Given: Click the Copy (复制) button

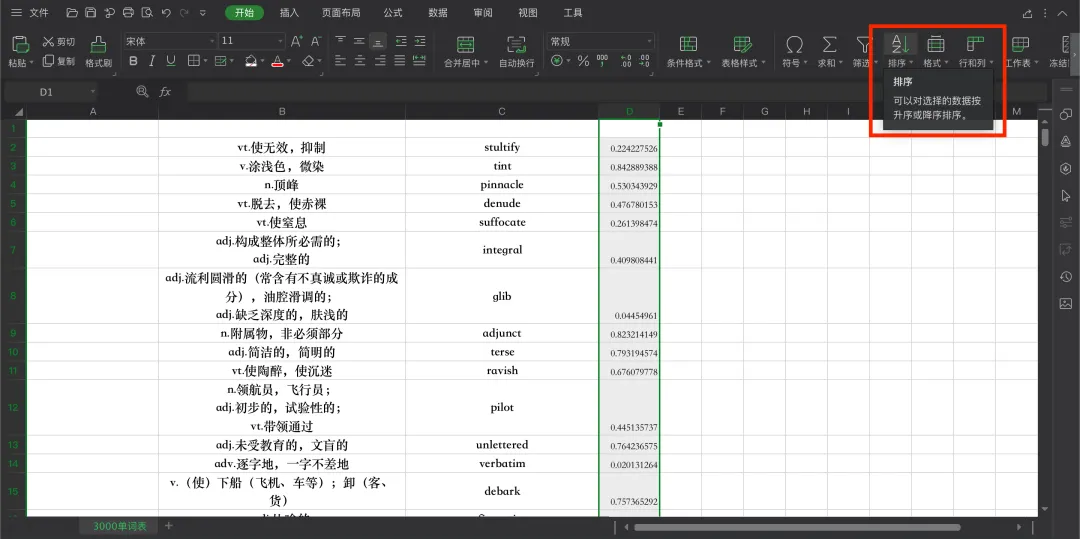Looking at the screenshot, I should pyautogui.click(x=59, y=61).
